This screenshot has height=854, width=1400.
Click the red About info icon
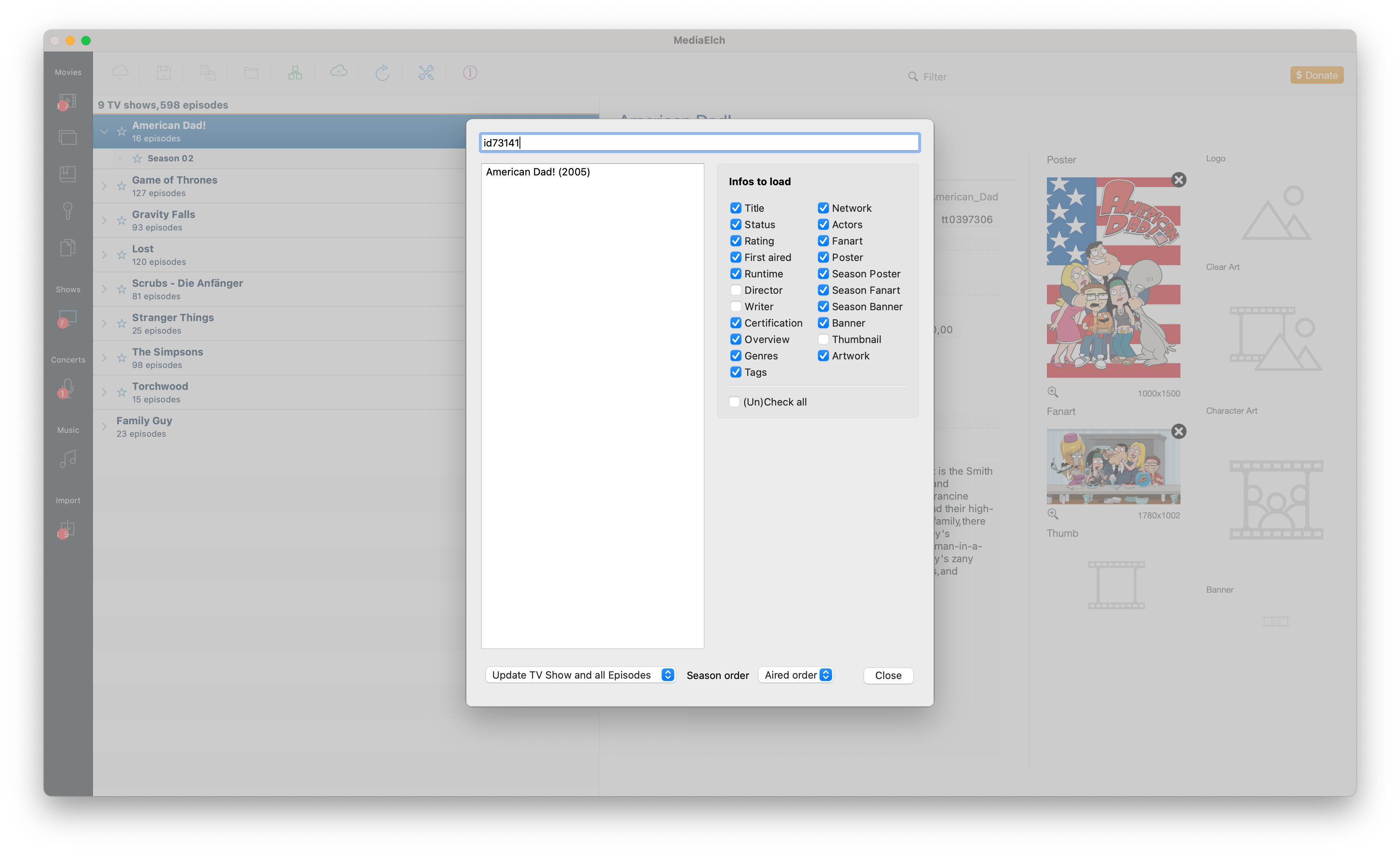pyautogui.click(x=470, y=72)
